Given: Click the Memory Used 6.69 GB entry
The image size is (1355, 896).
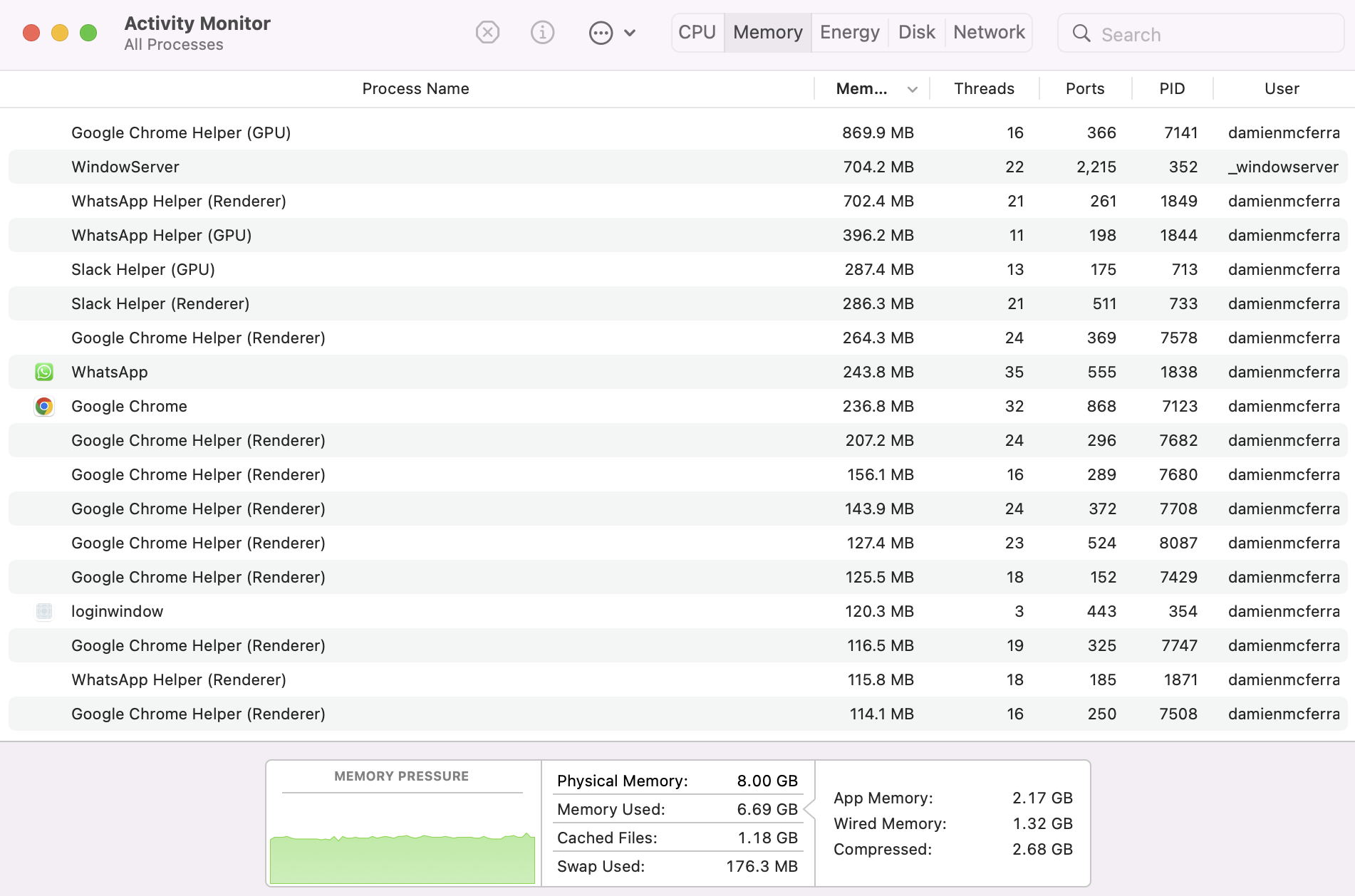Looking at the screenshot, I should (x=677, y=809).
